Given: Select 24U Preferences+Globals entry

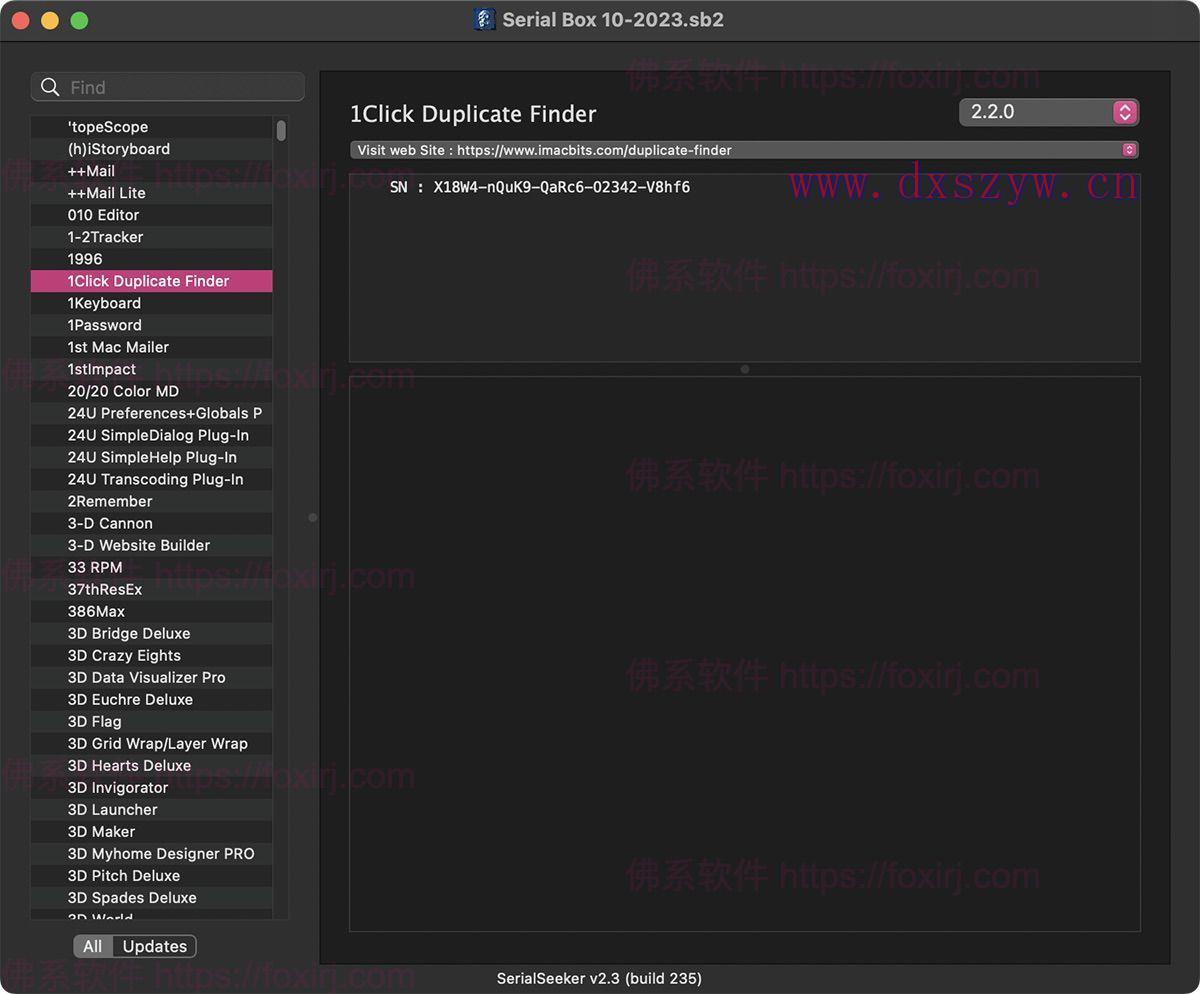Looking at the screenshot, I should [x=151, y=413].
